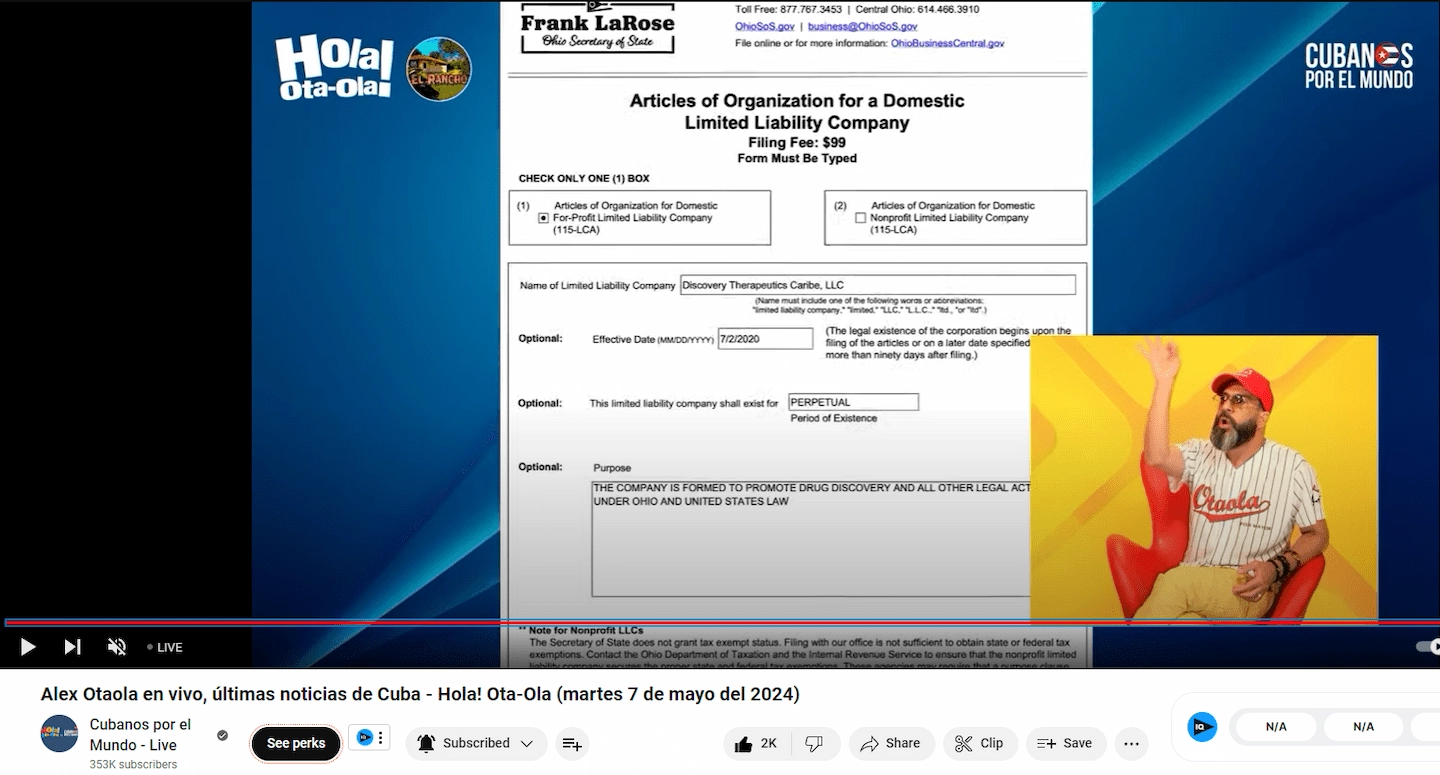Click the 'Articles of Organization for a Domestic' heading

[x=797, y=101]
